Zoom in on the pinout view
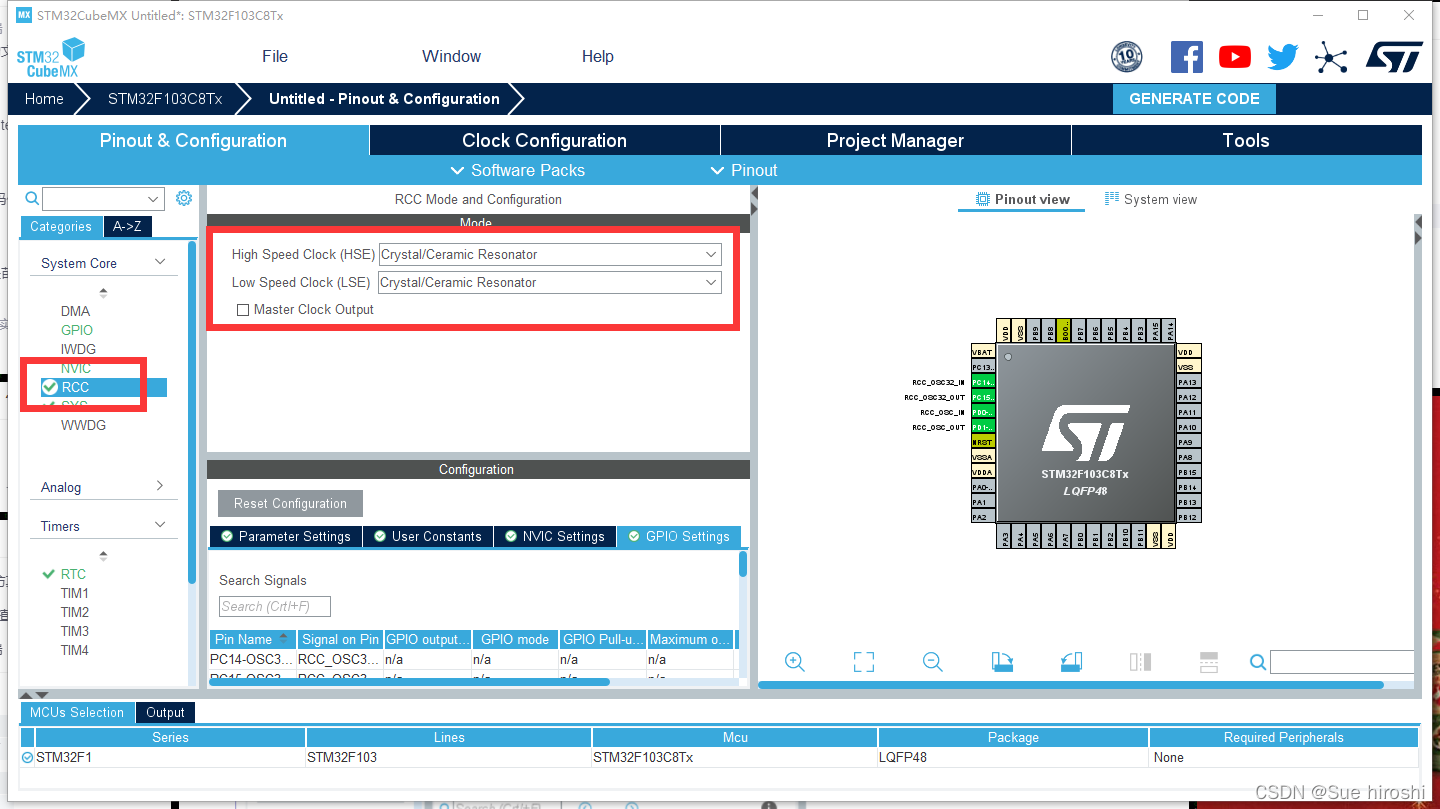1440x809 pixels. click(x=795, y=661)
